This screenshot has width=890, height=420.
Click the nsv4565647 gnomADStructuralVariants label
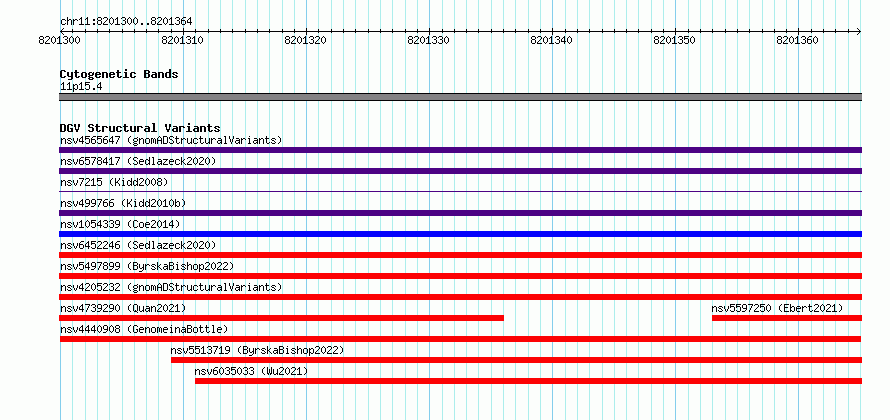(171, 140)
